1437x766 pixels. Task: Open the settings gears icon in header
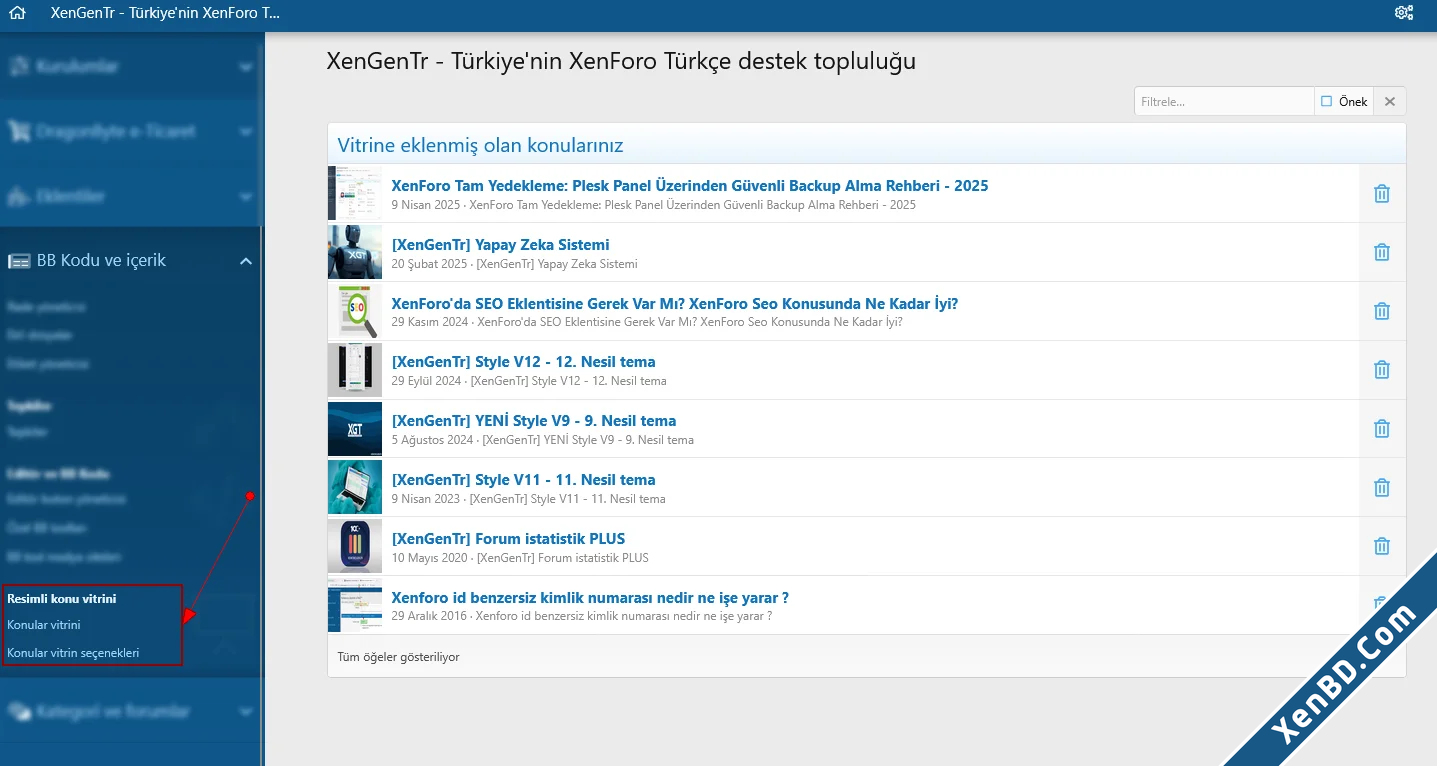click(x=1404, y=13)
